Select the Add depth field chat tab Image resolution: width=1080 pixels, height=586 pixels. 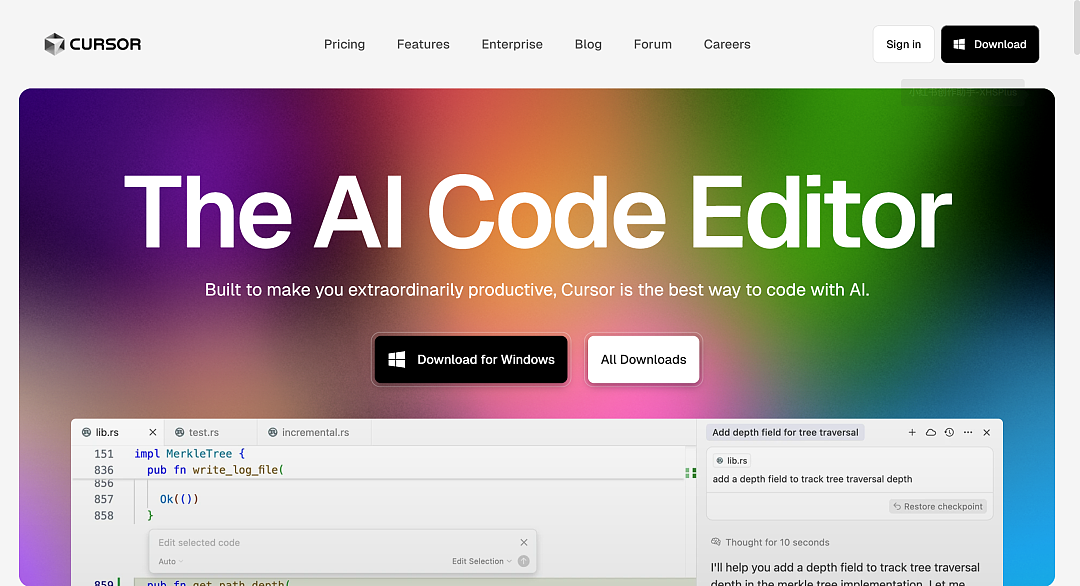[x=785, y=432]
